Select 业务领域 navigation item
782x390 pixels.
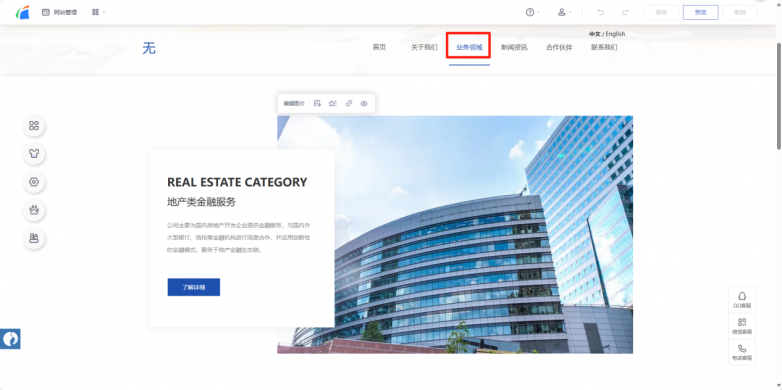point(469,47)
